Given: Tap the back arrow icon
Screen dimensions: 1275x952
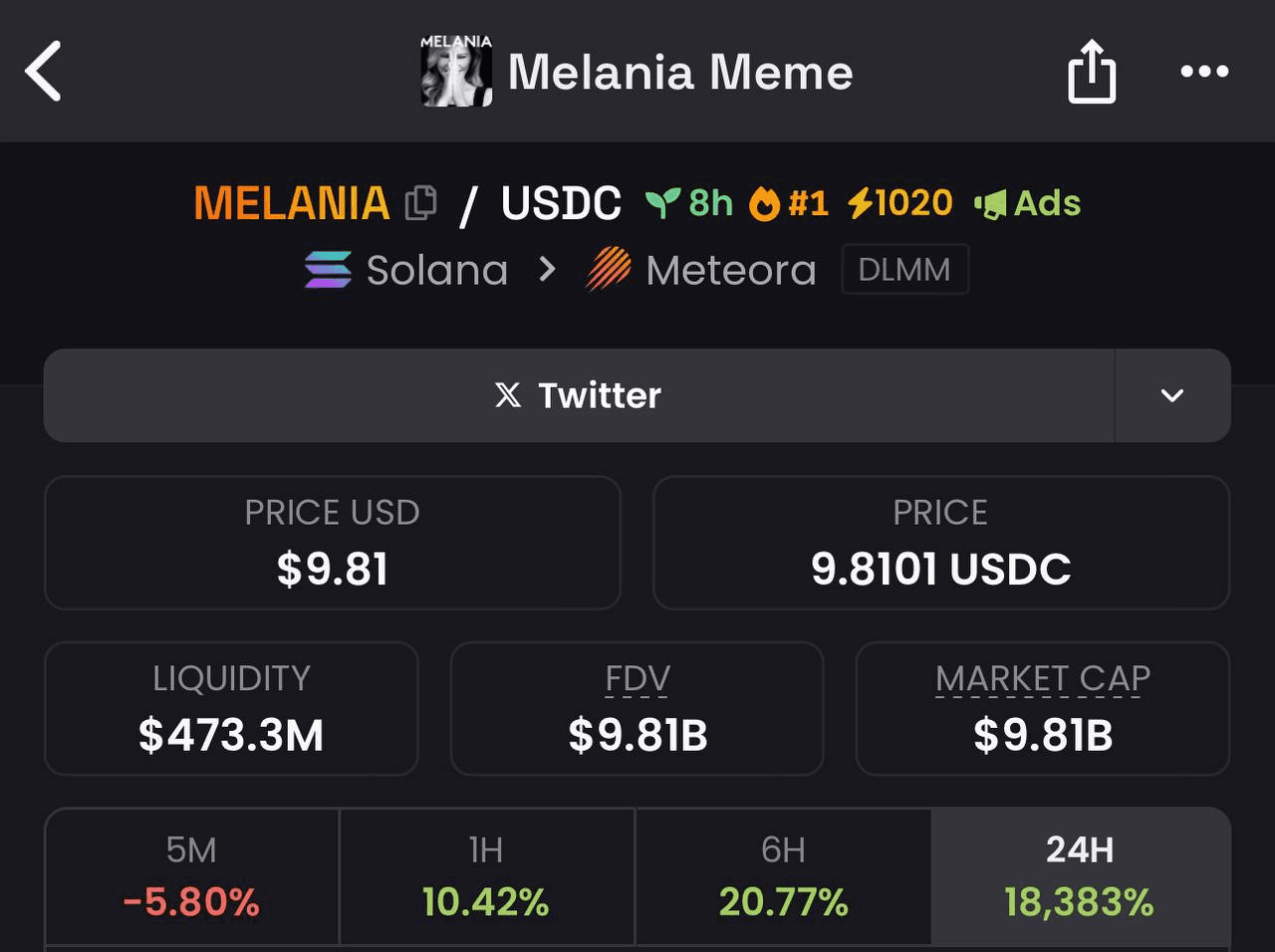Looking at the screenshot, I should pyautogui.click(x=44, y=71).
